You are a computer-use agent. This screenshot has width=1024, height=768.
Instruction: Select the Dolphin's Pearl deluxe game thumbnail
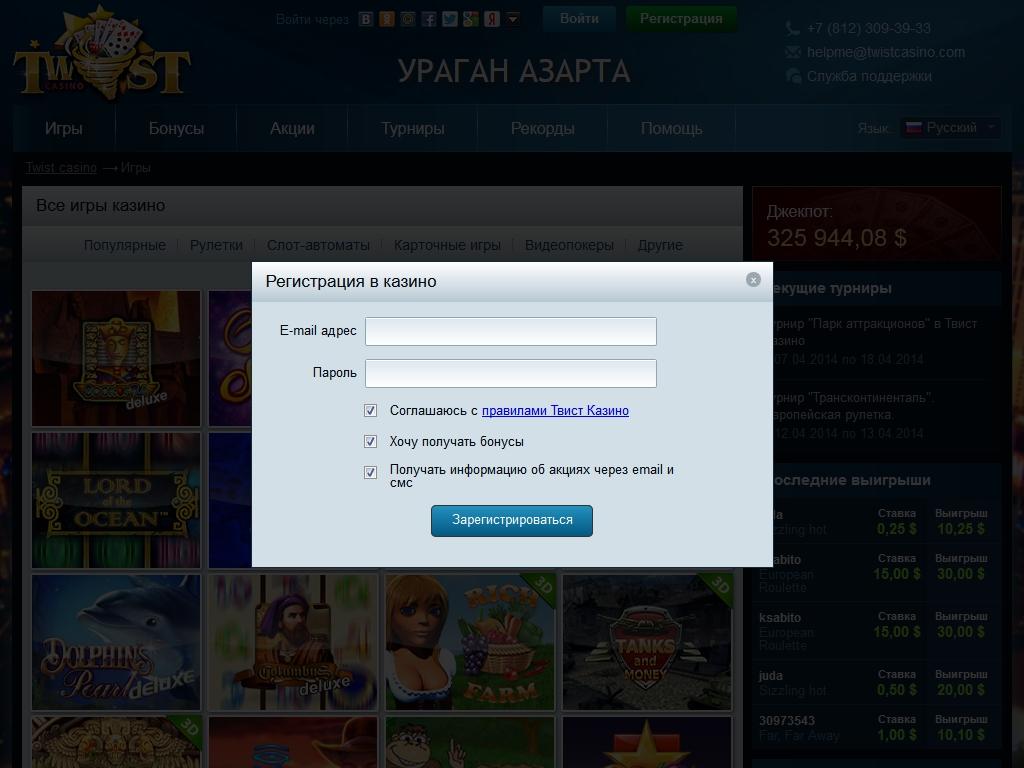[116, 642]
